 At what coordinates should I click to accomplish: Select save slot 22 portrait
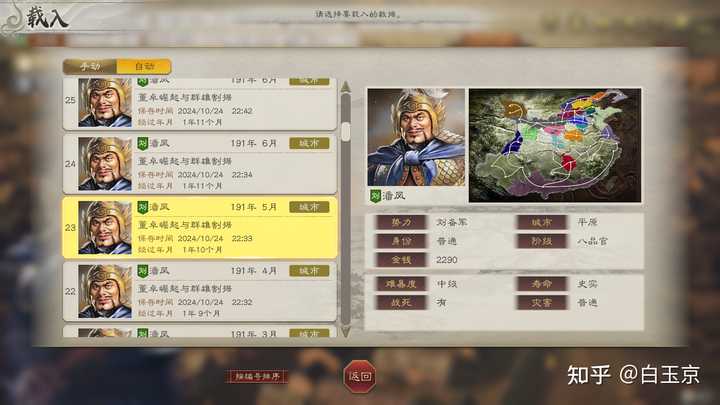(105, 291)
